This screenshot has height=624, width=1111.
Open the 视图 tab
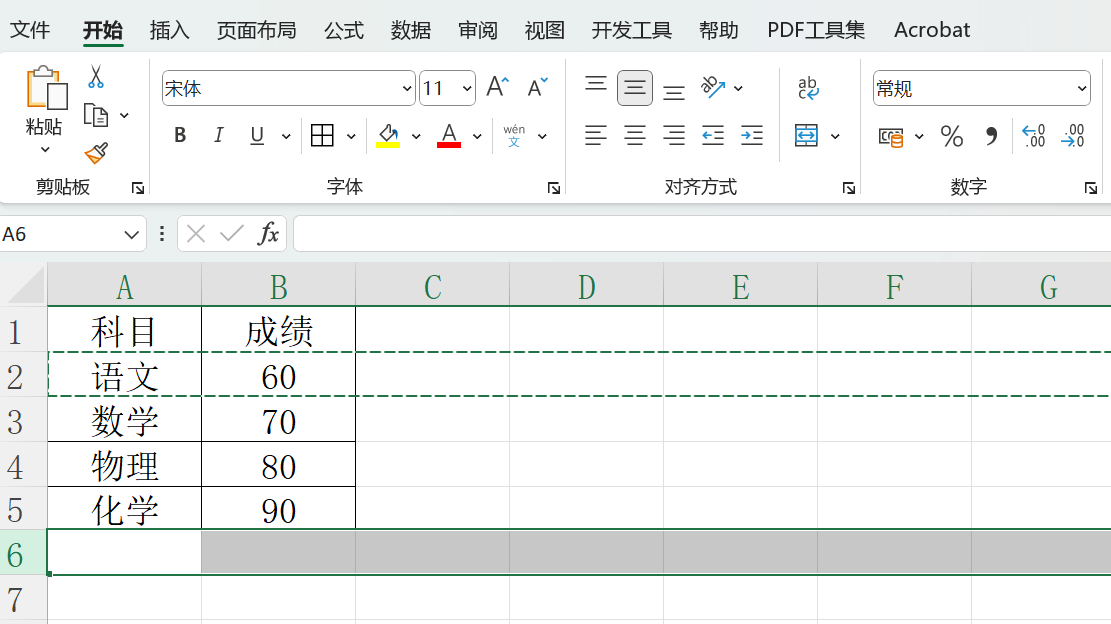544,30
